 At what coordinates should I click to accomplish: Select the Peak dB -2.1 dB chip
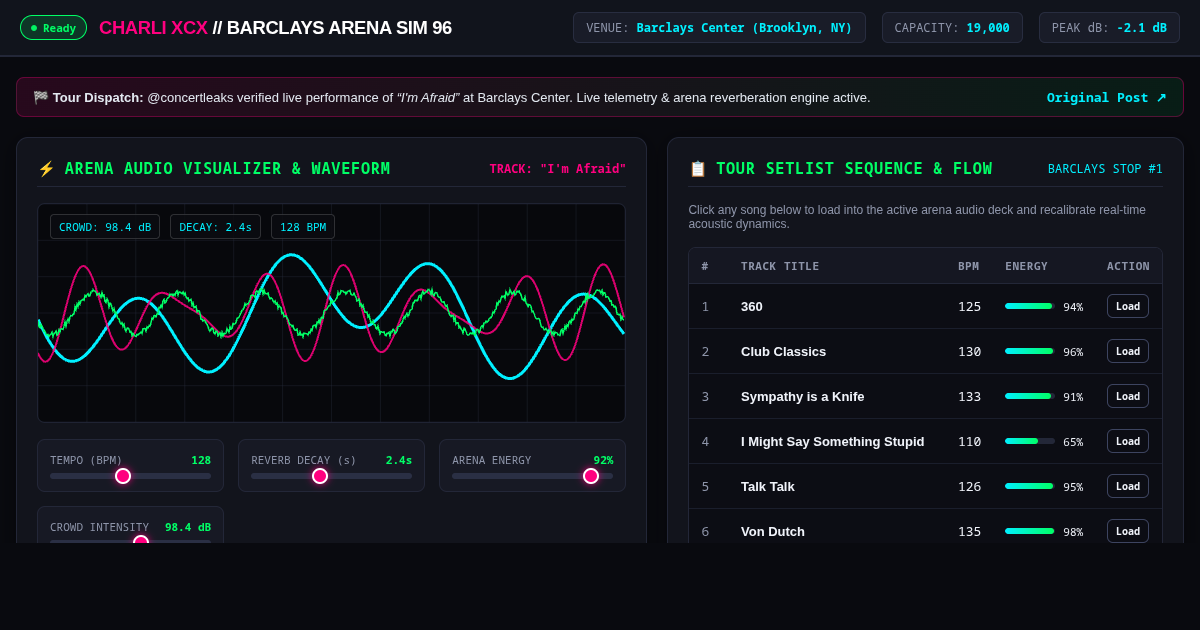click(1109, 28)
